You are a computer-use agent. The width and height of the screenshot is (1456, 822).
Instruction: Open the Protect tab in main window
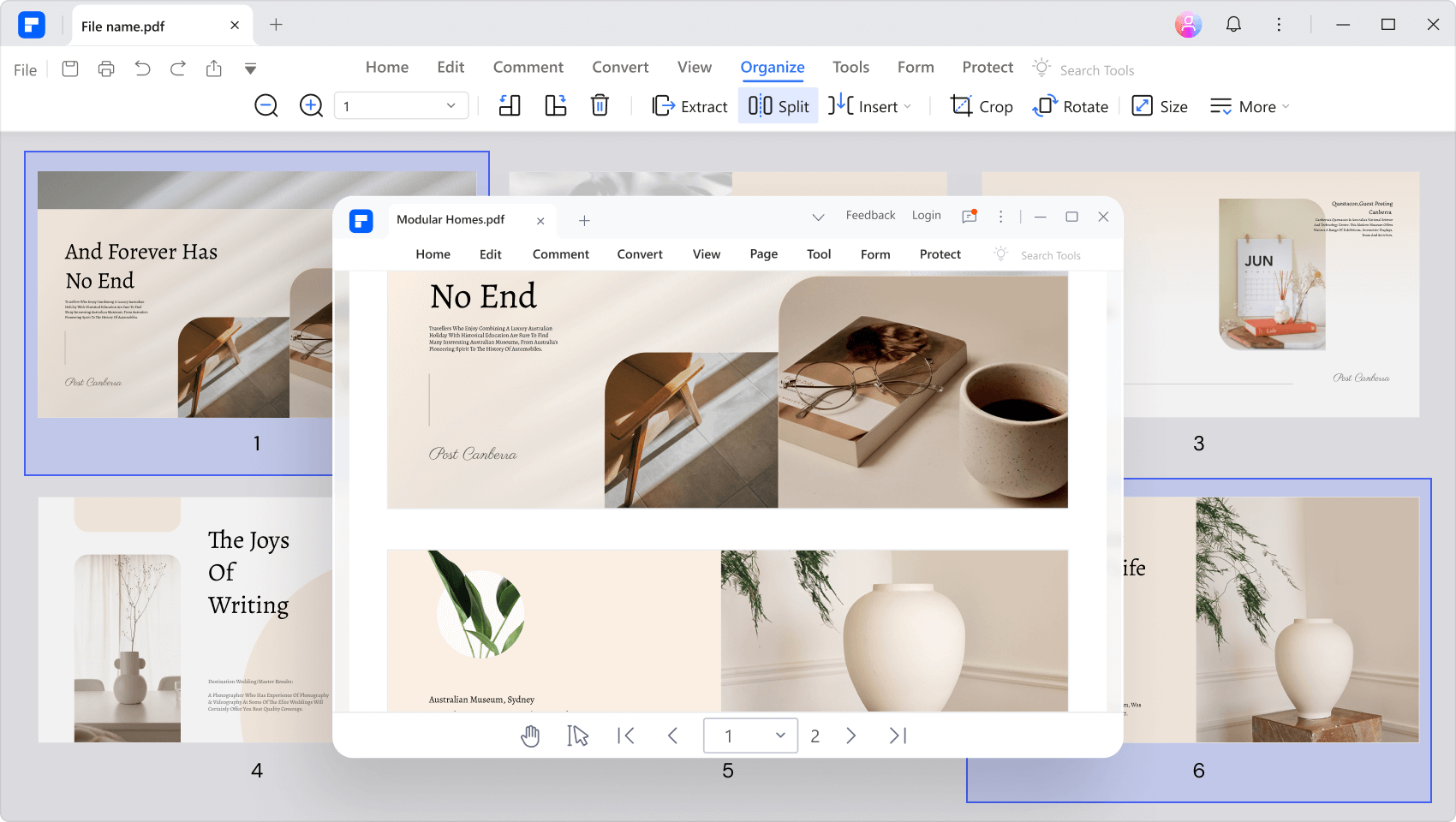tap(988, 67)
